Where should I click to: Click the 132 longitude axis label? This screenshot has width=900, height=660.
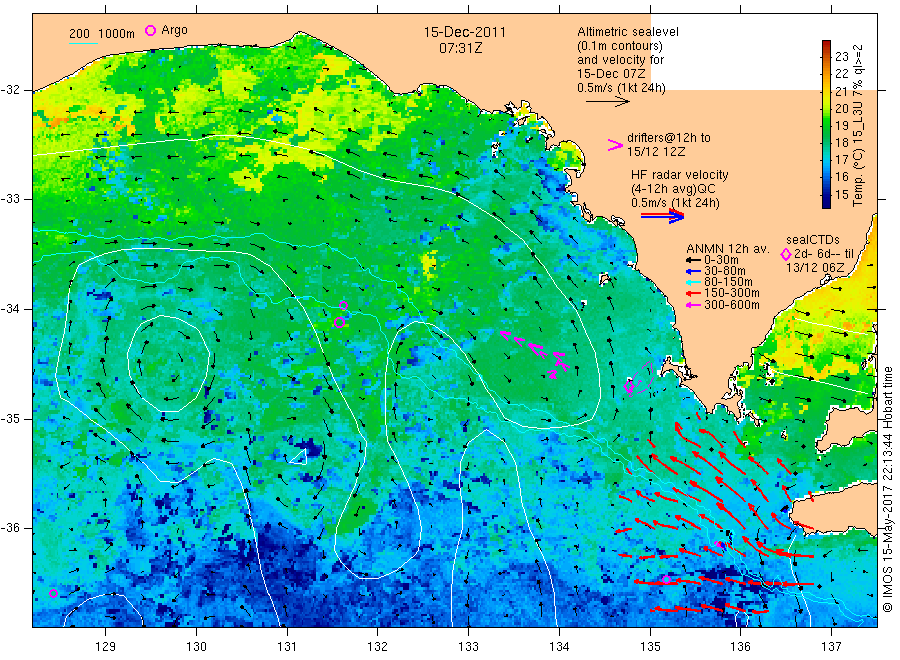point(378,646)
